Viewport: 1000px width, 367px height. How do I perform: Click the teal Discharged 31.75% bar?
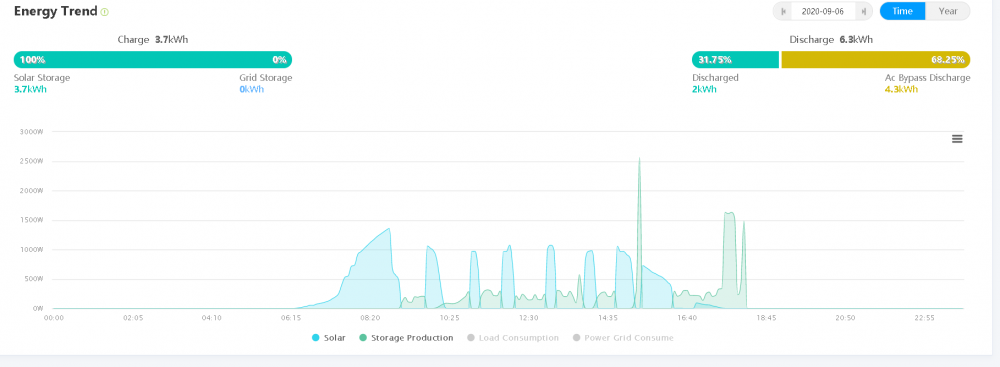[x=736, y=59]
